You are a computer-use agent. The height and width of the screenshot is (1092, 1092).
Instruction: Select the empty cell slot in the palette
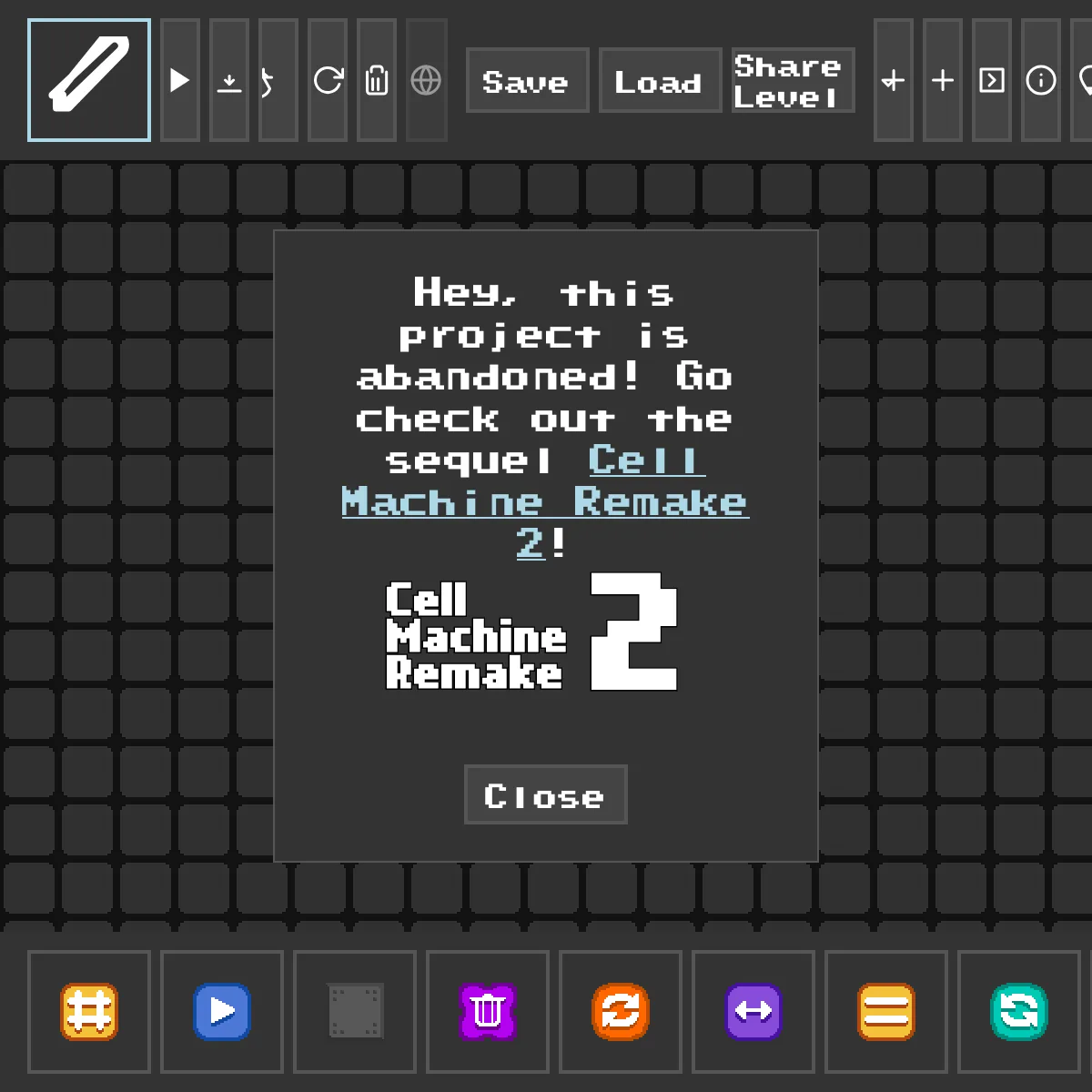click(355, 1011)
